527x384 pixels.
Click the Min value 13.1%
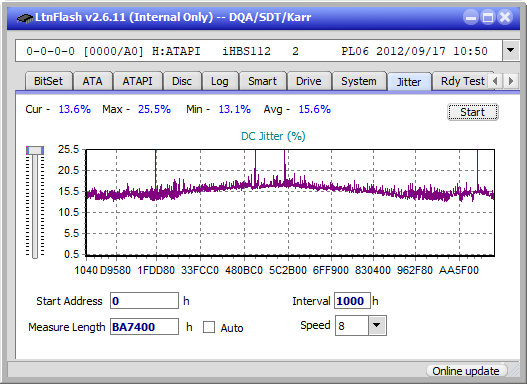pos(235,109)
